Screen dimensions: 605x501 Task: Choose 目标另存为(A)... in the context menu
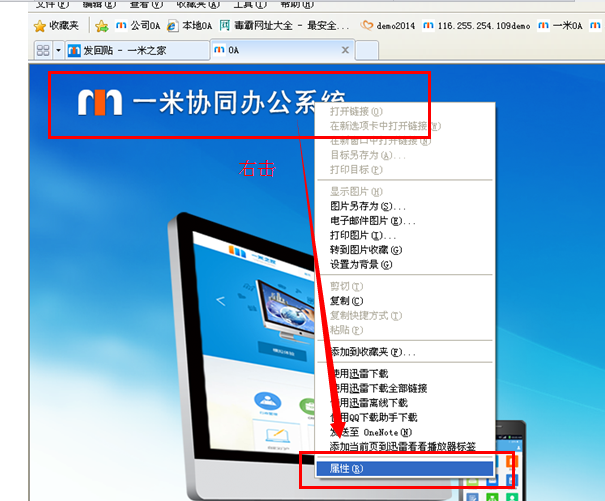tap(405, 155)
